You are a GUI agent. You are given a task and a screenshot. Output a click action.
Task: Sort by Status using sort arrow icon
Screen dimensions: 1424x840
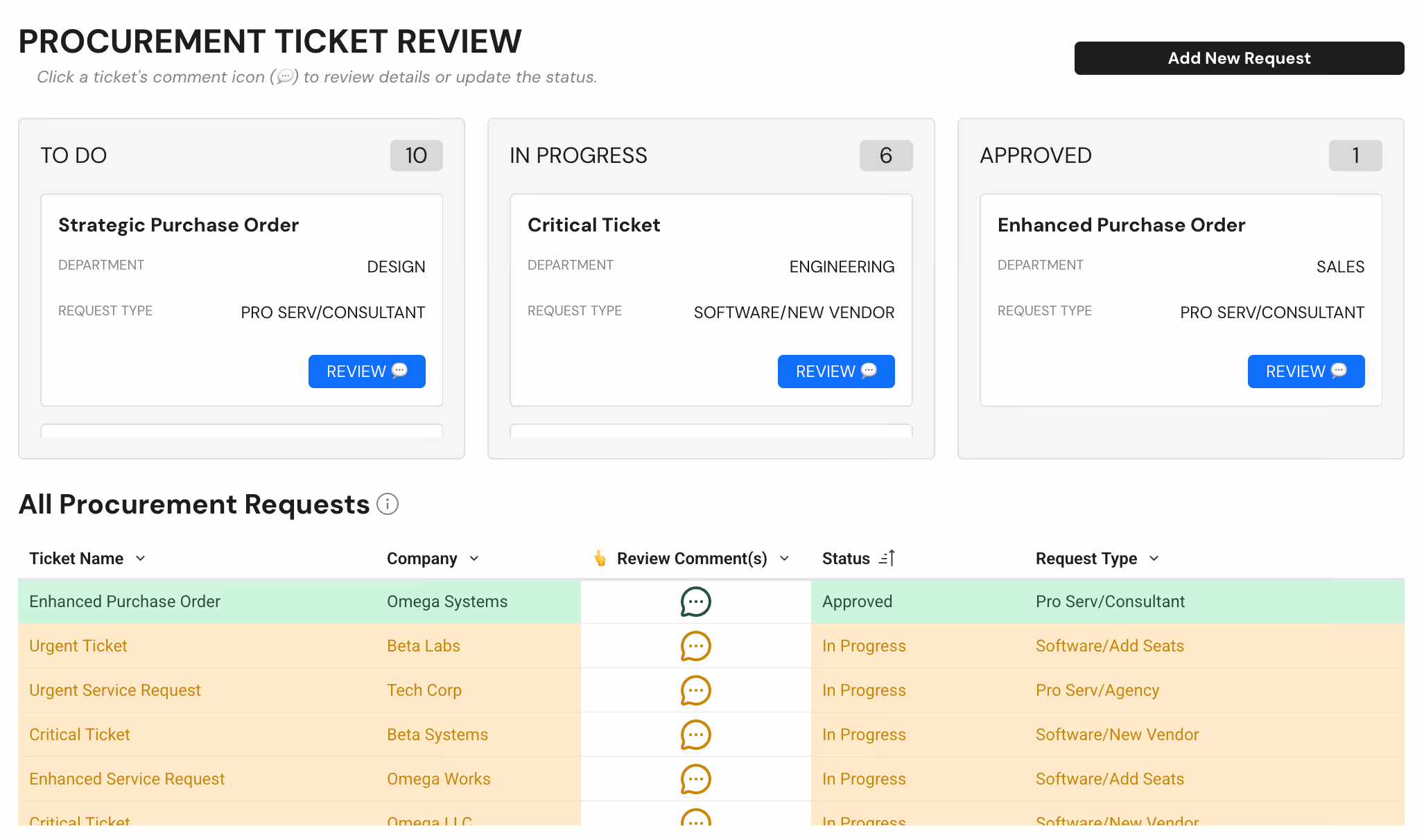click(887, 559)
